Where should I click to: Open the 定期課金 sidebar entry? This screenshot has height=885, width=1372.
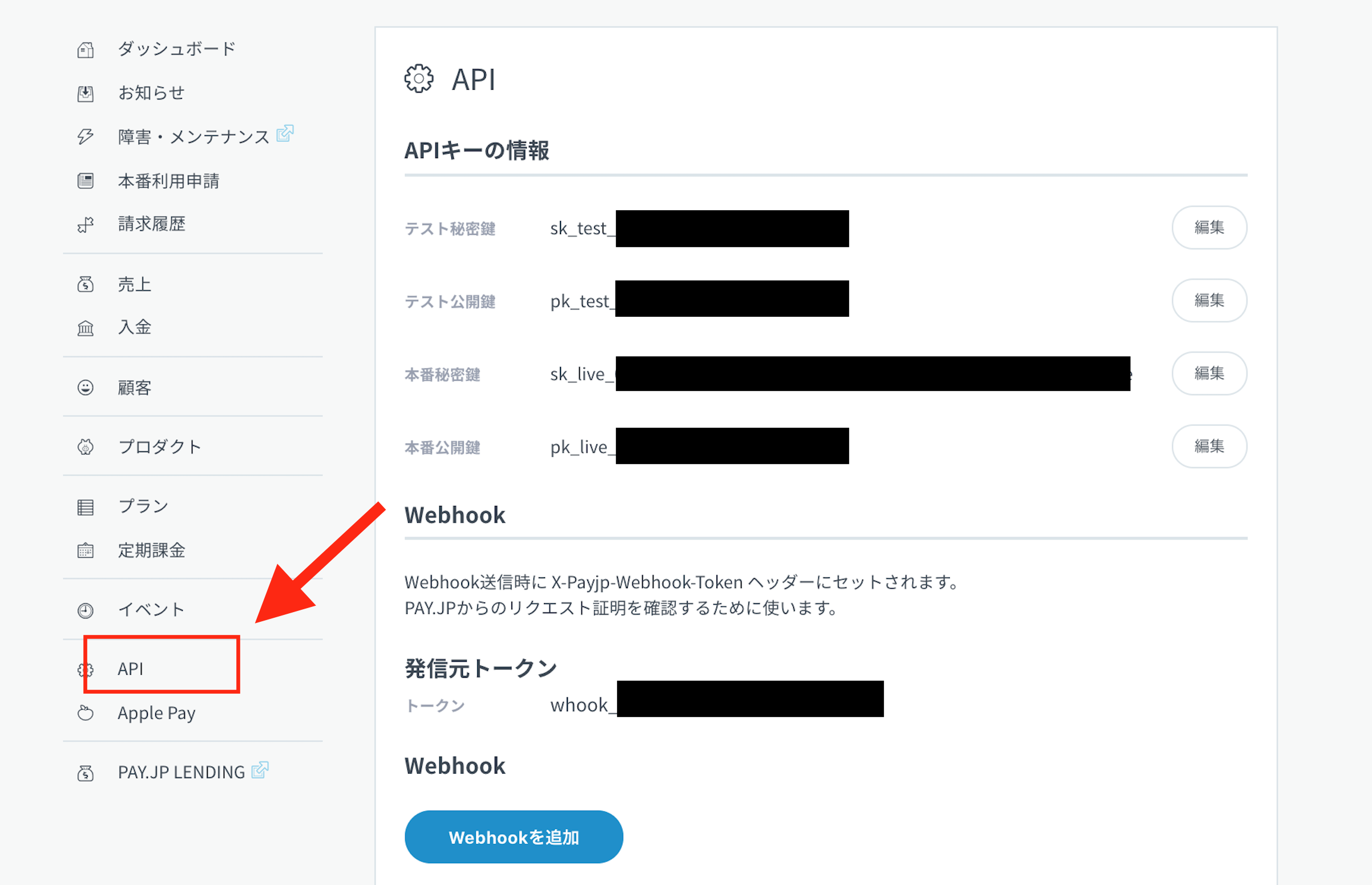coord(152,551)
